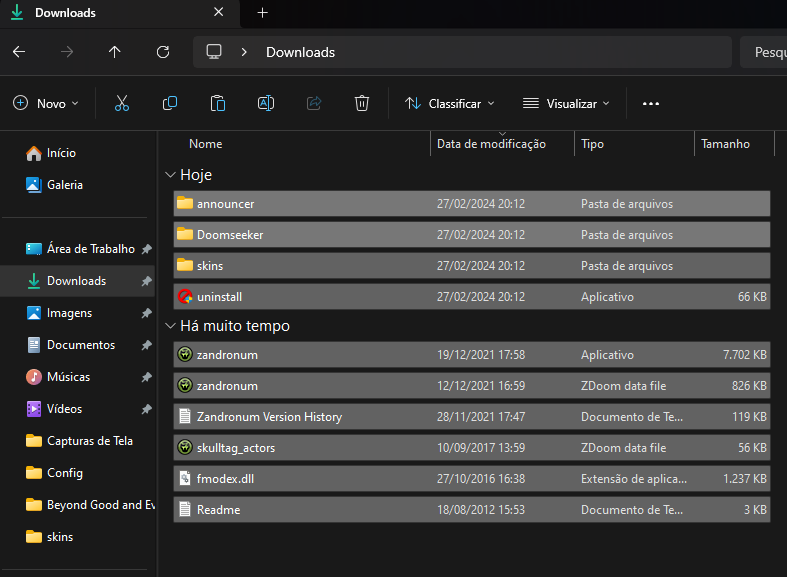This screenshot has width=787, height=577.
Task: Click Downloads in the address bar path
Action: 300,52
